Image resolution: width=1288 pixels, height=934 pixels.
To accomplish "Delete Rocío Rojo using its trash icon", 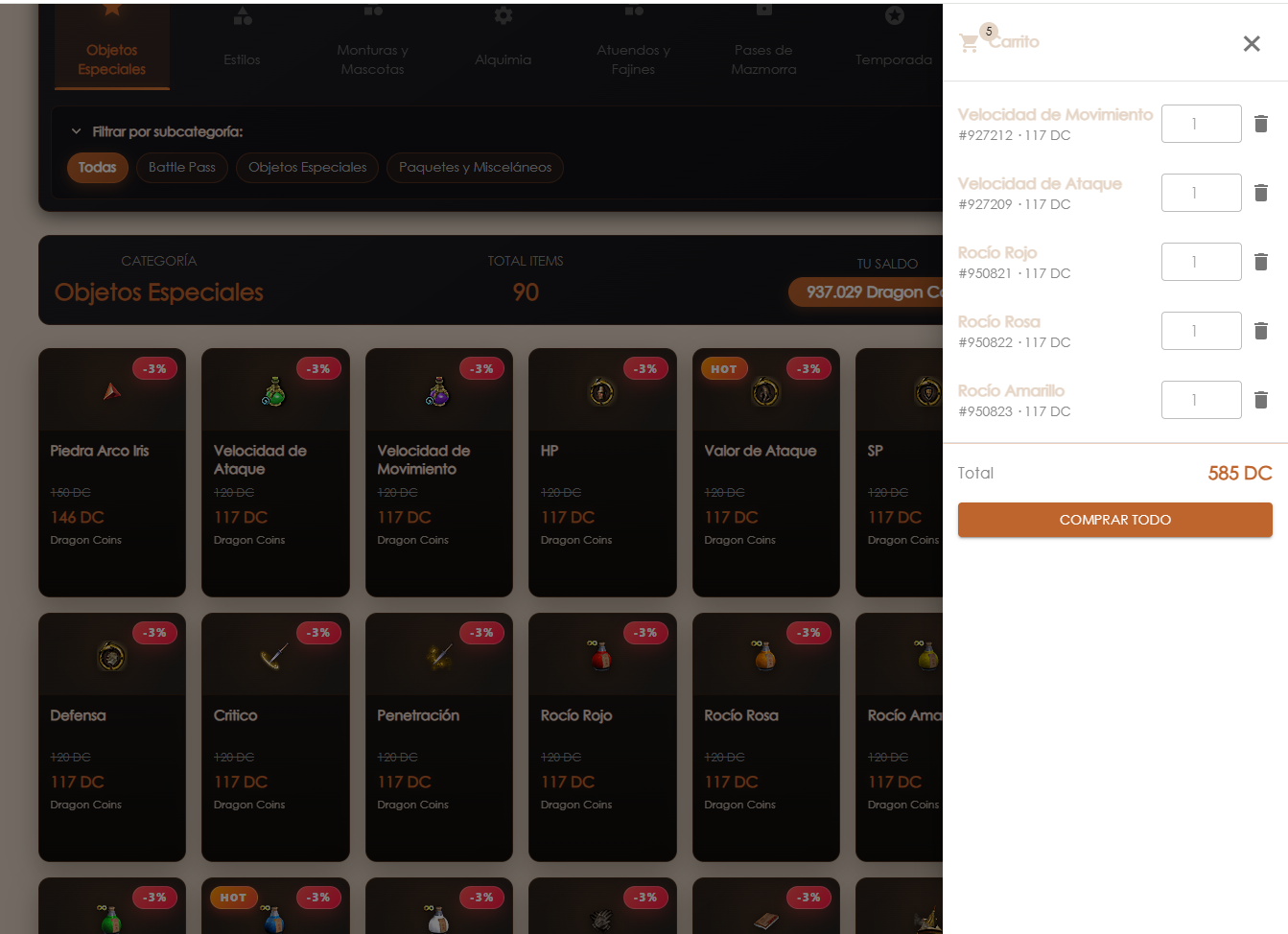I will click(1261, 262).
